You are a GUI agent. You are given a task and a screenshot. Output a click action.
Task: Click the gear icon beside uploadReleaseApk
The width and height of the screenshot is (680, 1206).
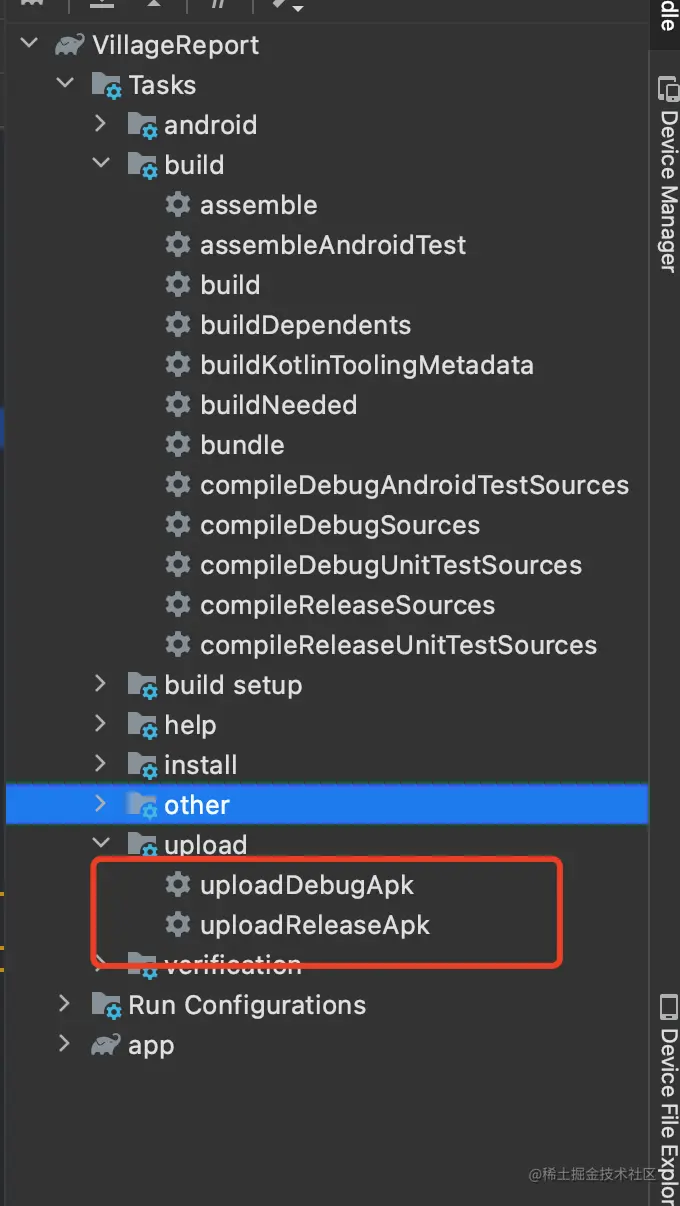click(x=178, y=925)
